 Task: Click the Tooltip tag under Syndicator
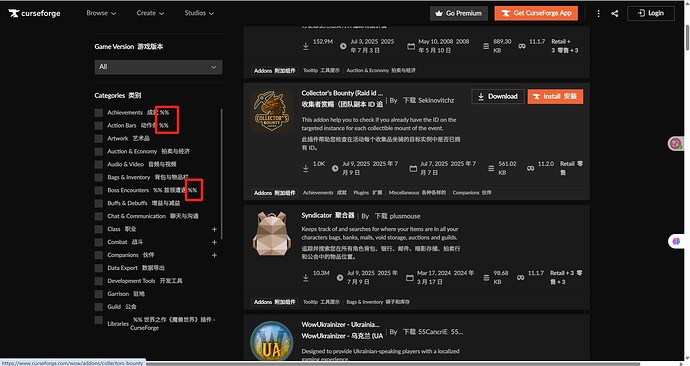click(321, 302)
